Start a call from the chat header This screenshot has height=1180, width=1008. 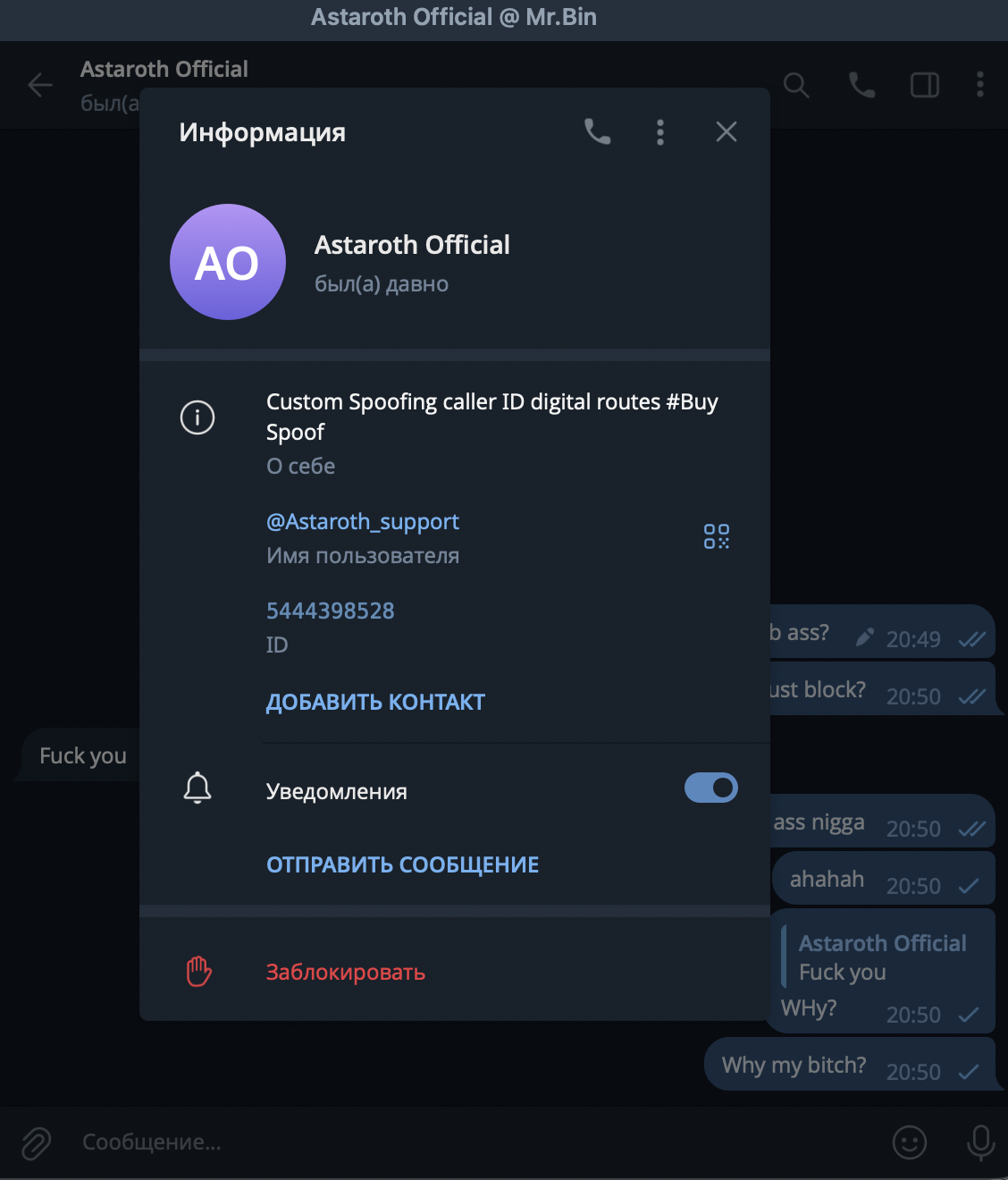[x=861, y=85]
